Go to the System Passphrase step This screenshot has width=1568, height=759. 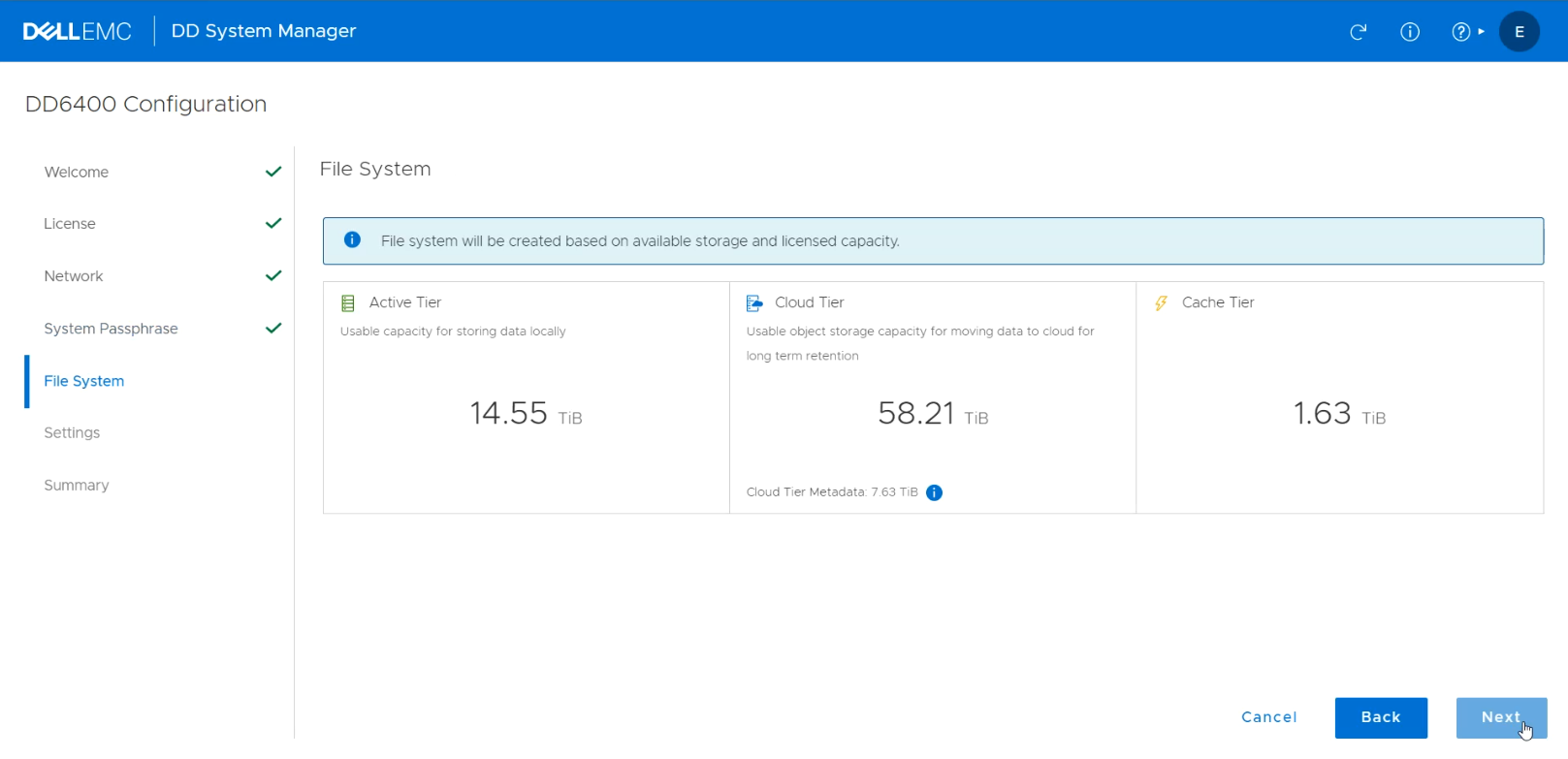(x=111, y=329)
